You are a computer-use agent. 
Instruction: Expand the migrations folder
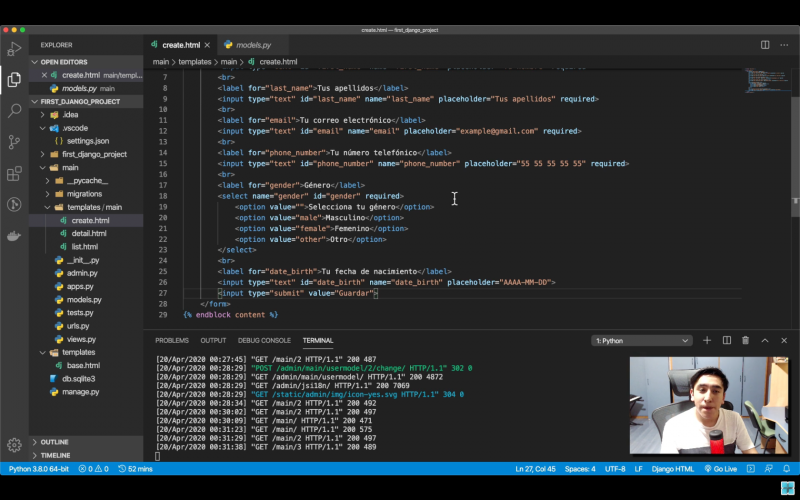[84, 194]
